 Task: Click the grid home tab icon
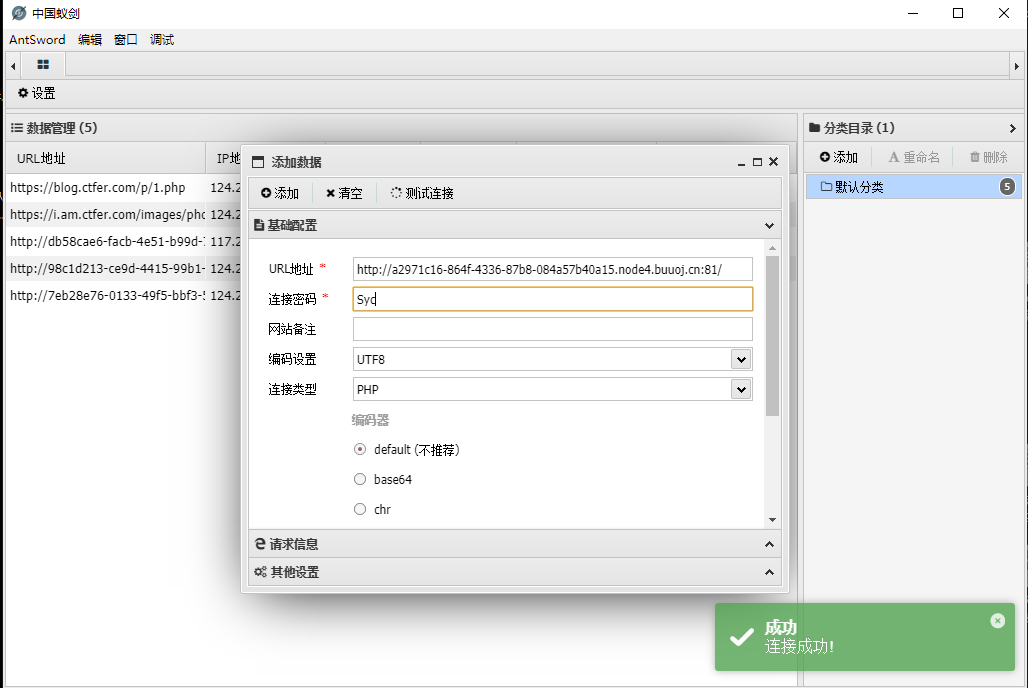pyautogui.click(x=43, y=64)
